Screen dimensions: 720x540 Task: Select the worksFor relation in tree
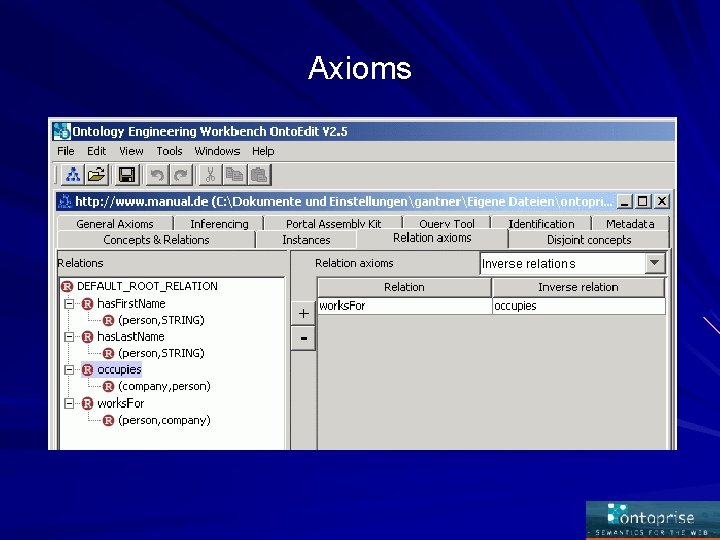[121, 404]
